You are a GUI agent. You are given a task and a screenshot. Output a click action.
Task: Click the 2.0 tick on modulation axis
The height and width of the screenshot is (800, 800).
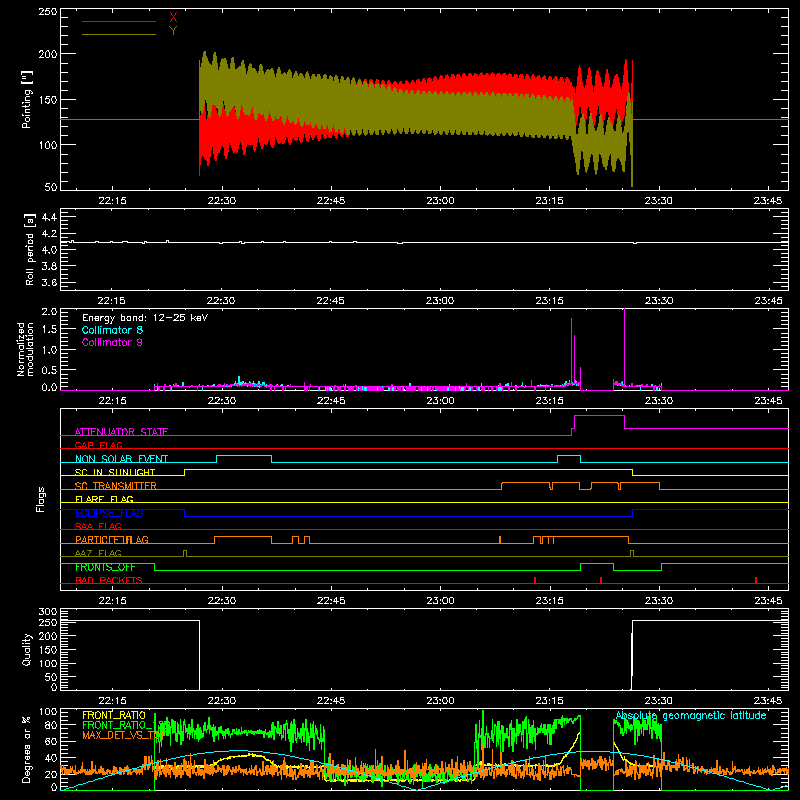[49, 311]
